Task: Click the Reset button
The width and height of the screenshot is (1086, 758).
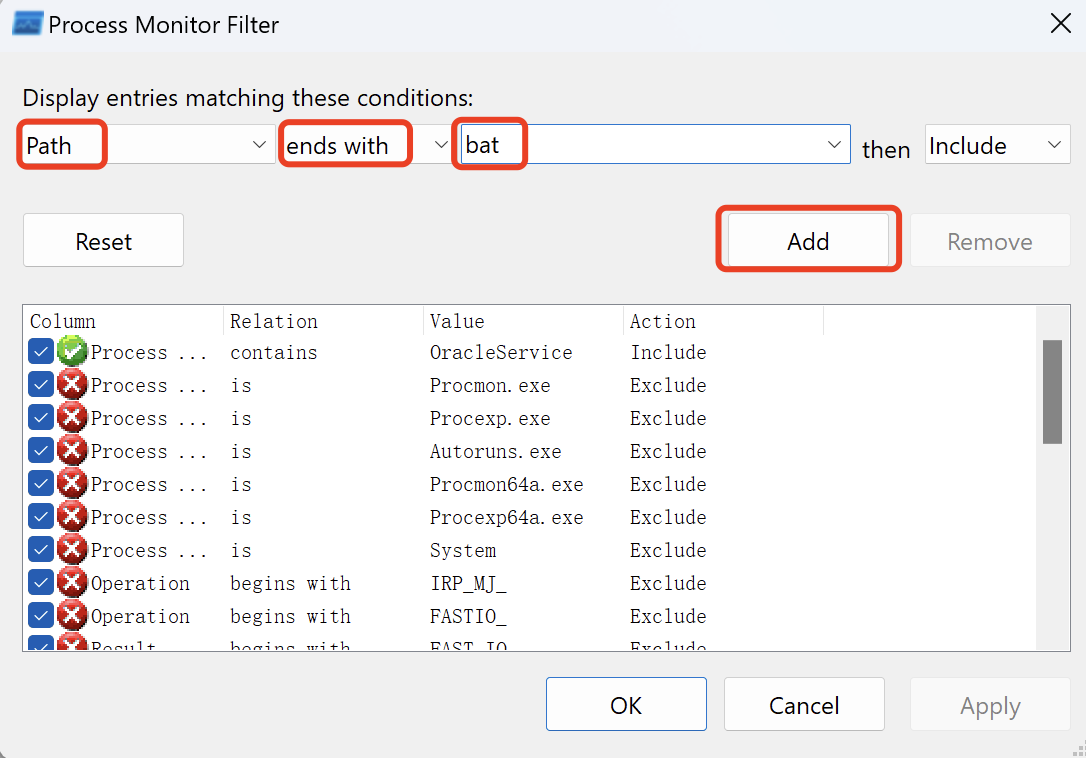Action: point(103,241)
